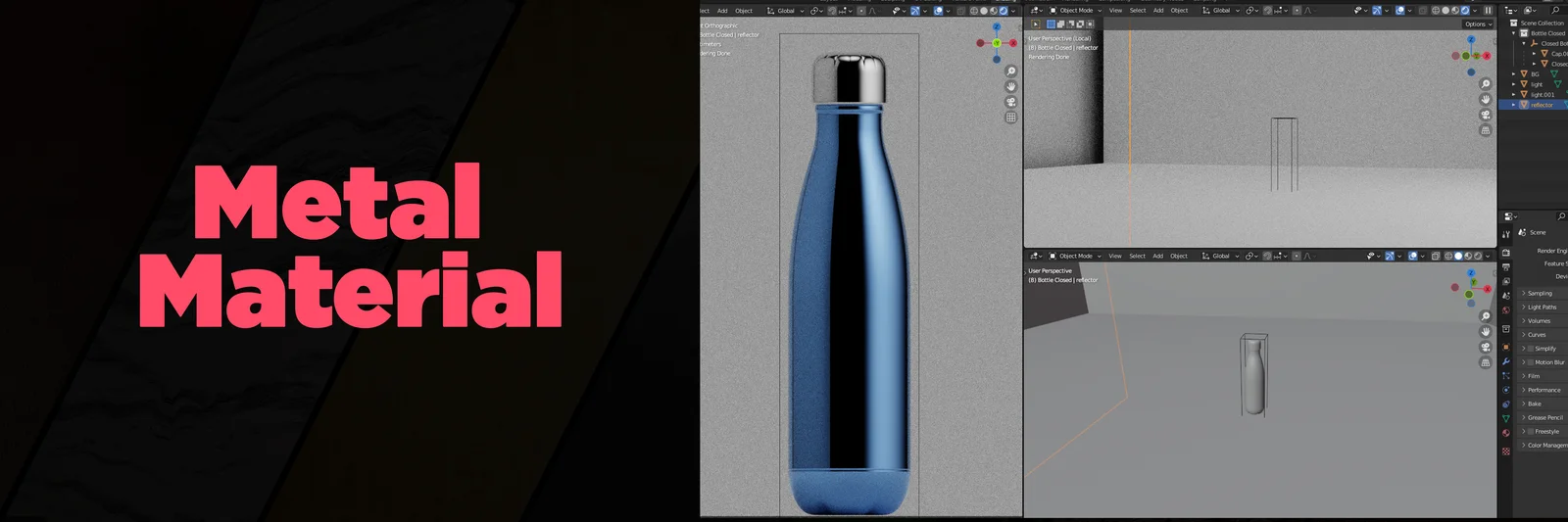This screenshot has height=522, width=1568.
Task: Open Texture checker properties tab
Action: pos(1506,451)
